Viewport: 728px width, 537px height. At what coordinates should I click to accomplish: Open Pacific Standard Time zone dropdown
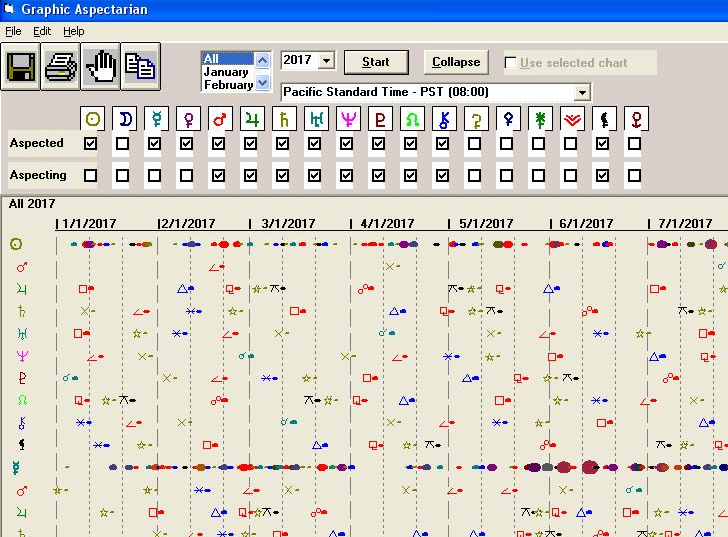[x=582, y=93]
